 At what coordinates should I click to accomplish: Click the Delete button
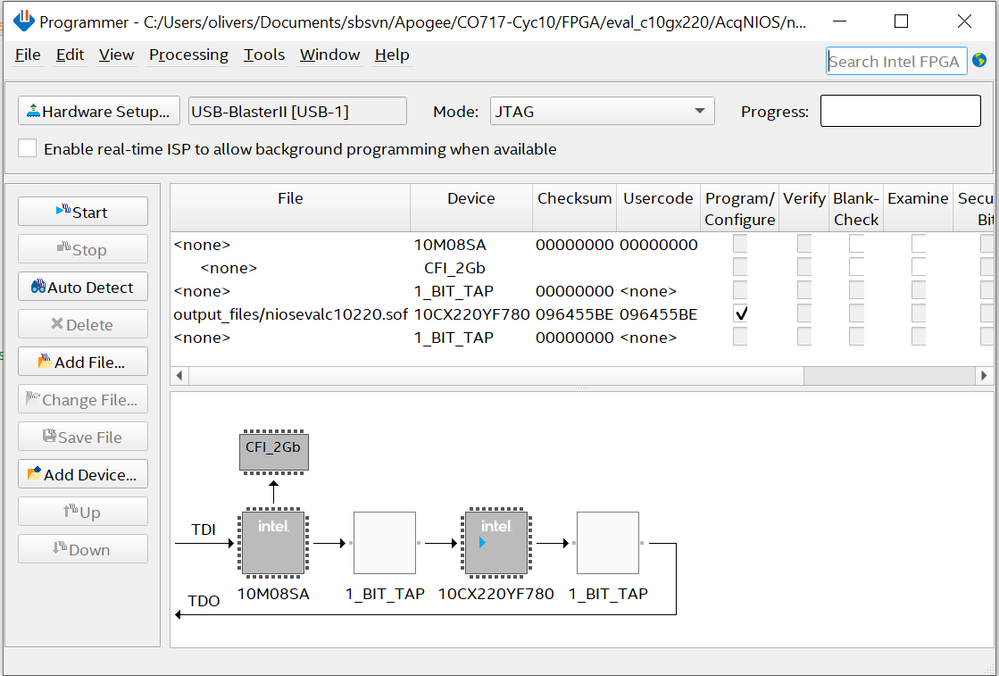pos(83,325)
